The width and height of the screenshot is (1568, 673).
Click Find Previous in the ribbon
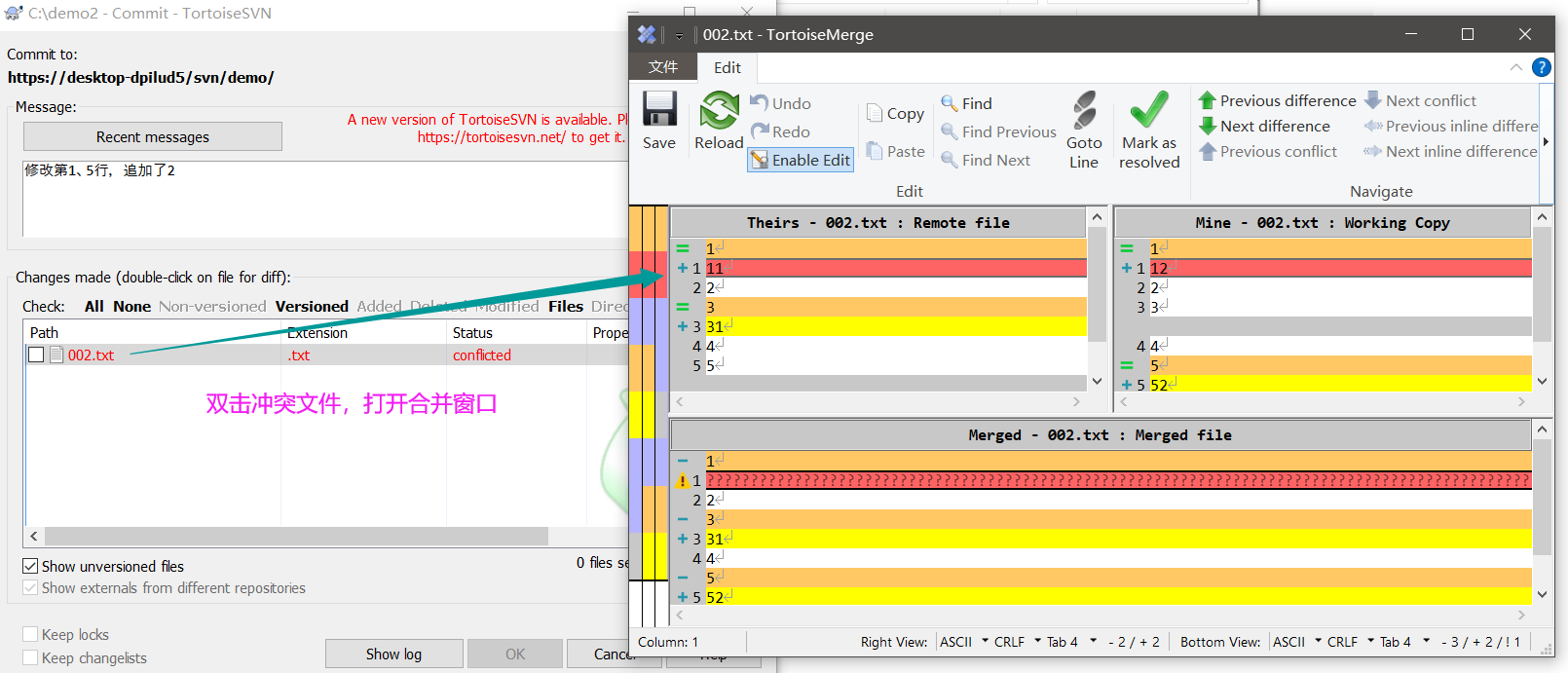click(x=998, y=131)
